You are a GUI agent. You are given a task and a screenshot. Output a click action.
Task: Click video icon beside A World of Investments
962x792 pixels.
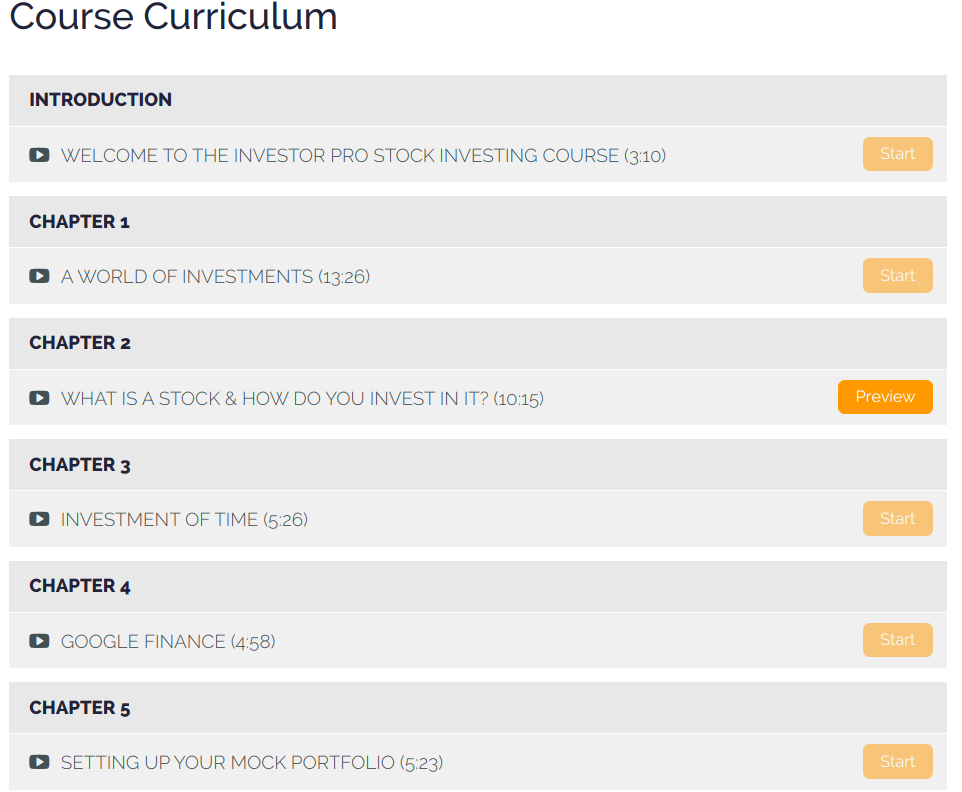pyautogui.click(x=39, y=276)
